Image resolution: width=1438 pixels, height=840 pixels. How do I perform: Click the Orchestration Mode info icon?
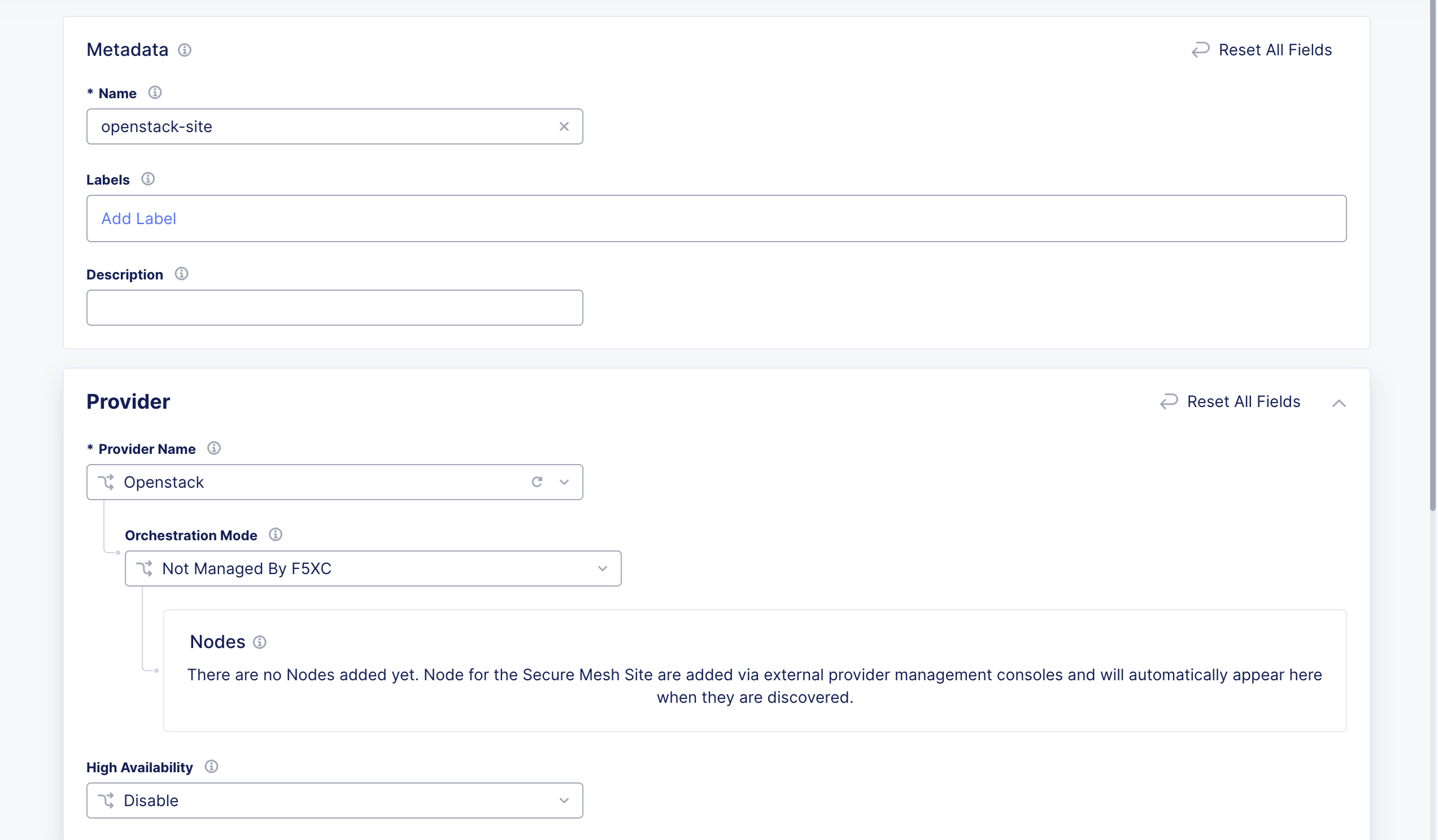coord(276,535)
